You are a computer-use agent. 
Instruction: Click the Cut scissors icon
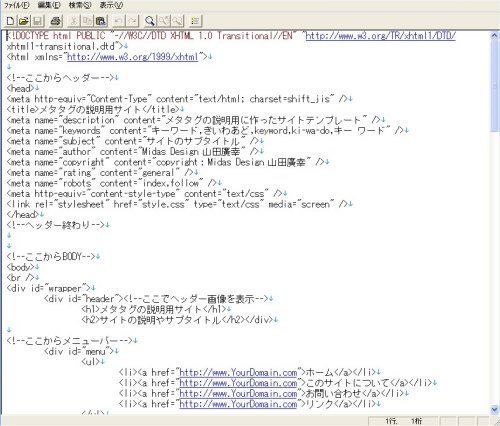74,21
